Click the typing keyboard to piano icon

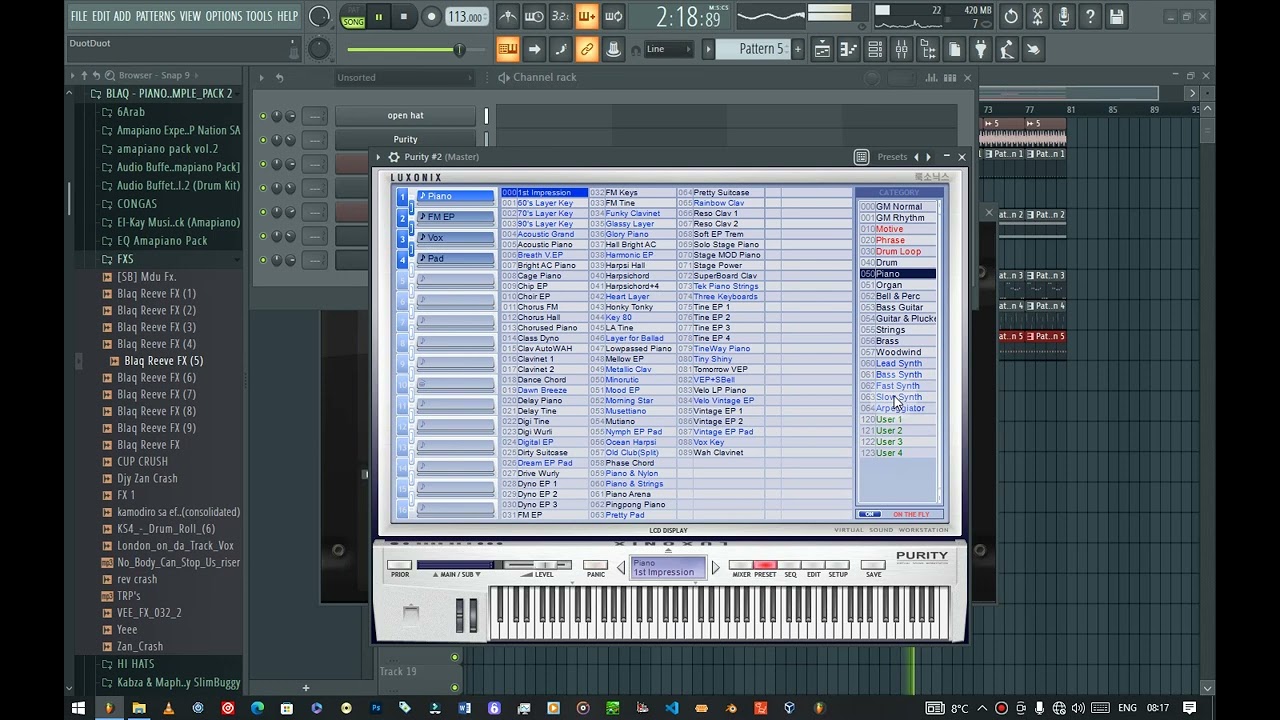tap(508, 49)
